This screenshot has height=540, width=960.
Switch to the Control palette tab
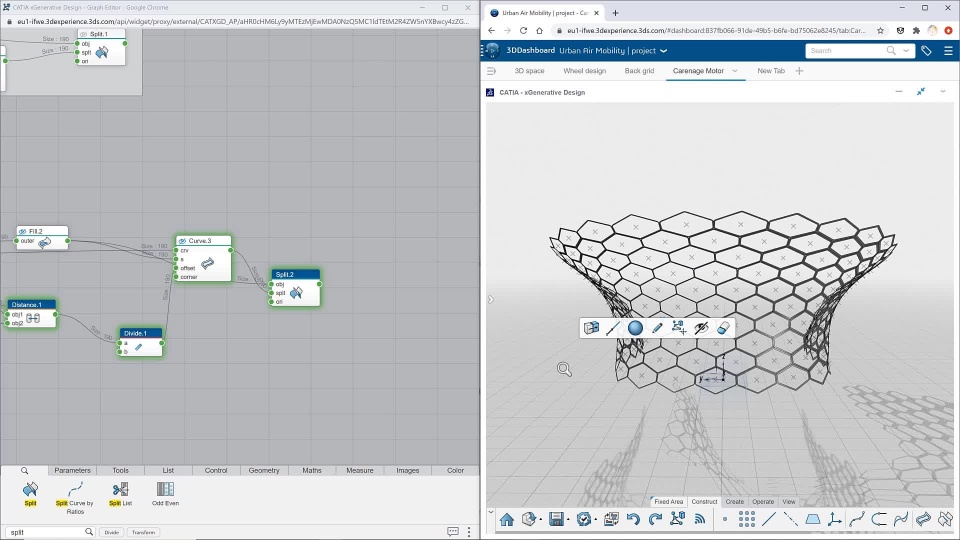216,470
